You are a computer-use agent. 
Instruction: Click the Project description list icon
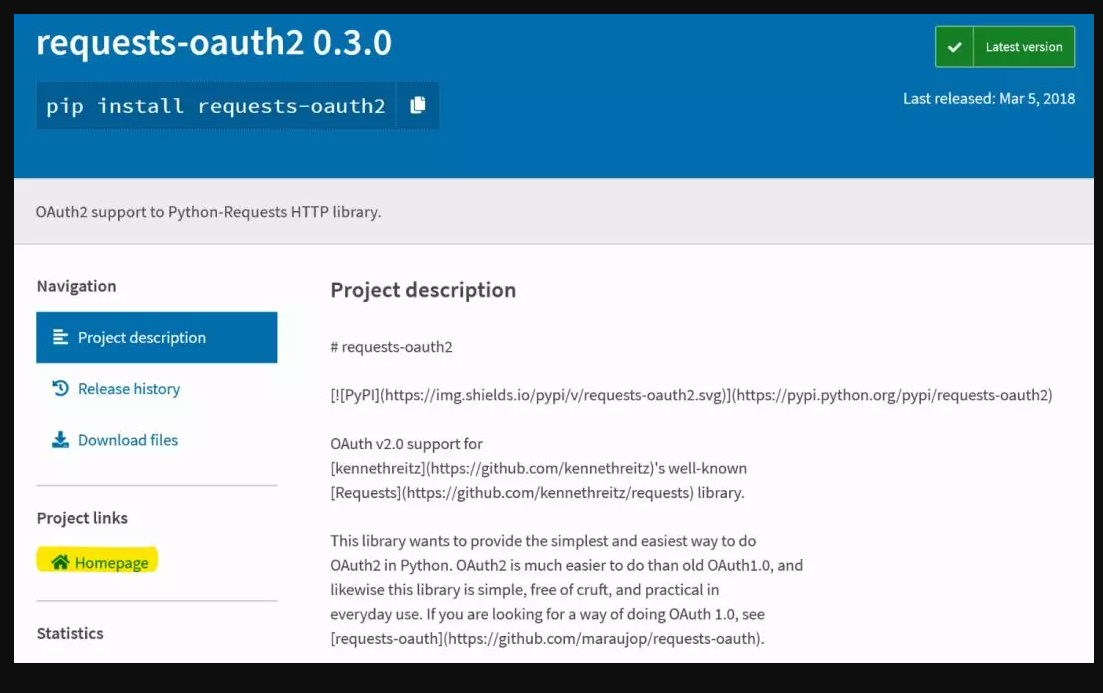(60, 338)
